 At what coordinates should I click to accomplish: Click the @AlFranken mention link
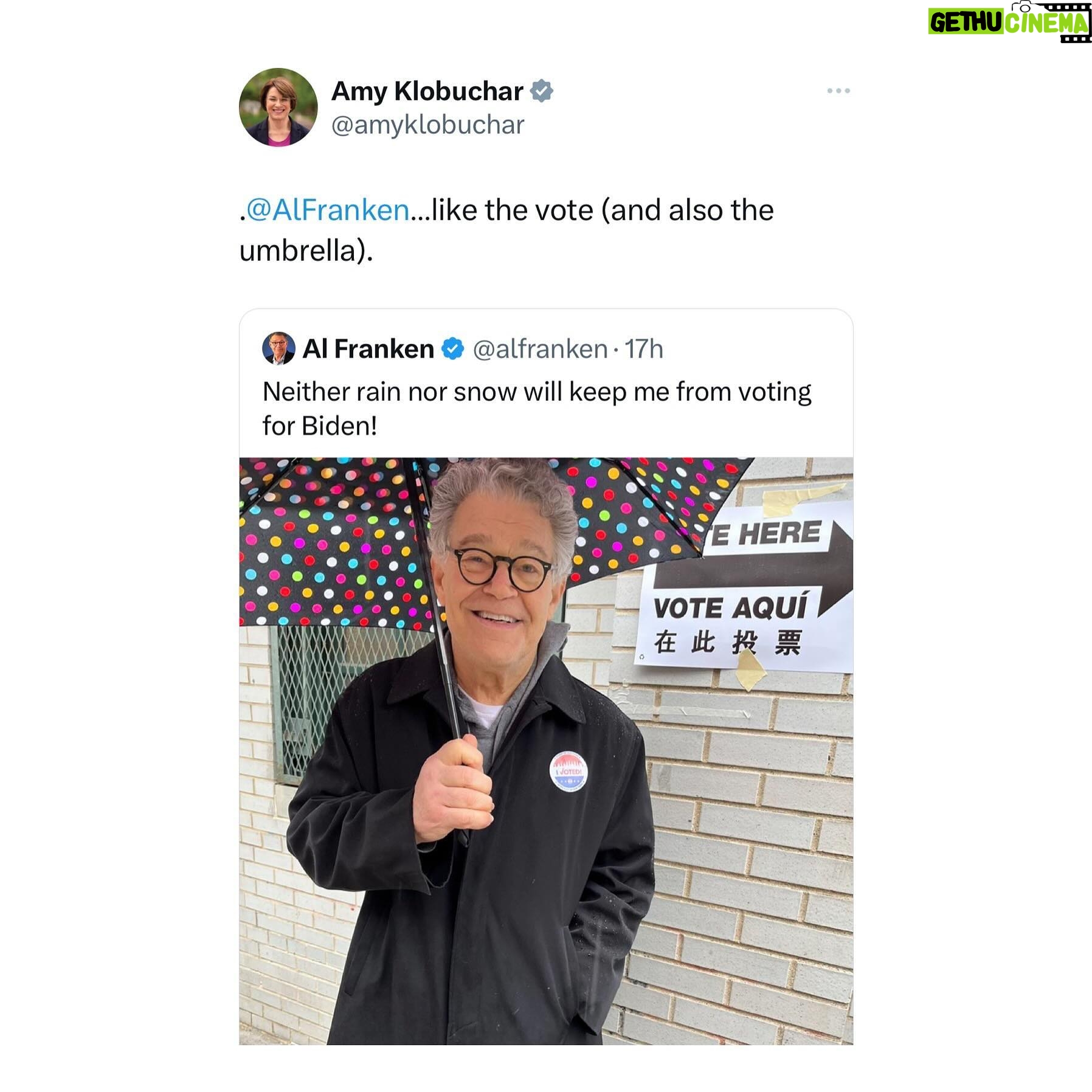[327, 210]
